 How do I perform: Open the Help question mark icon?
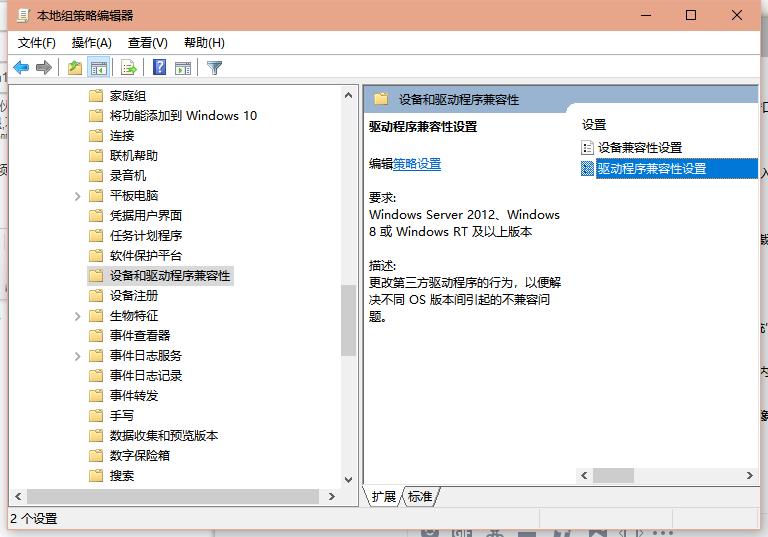(x=160, y=67)
